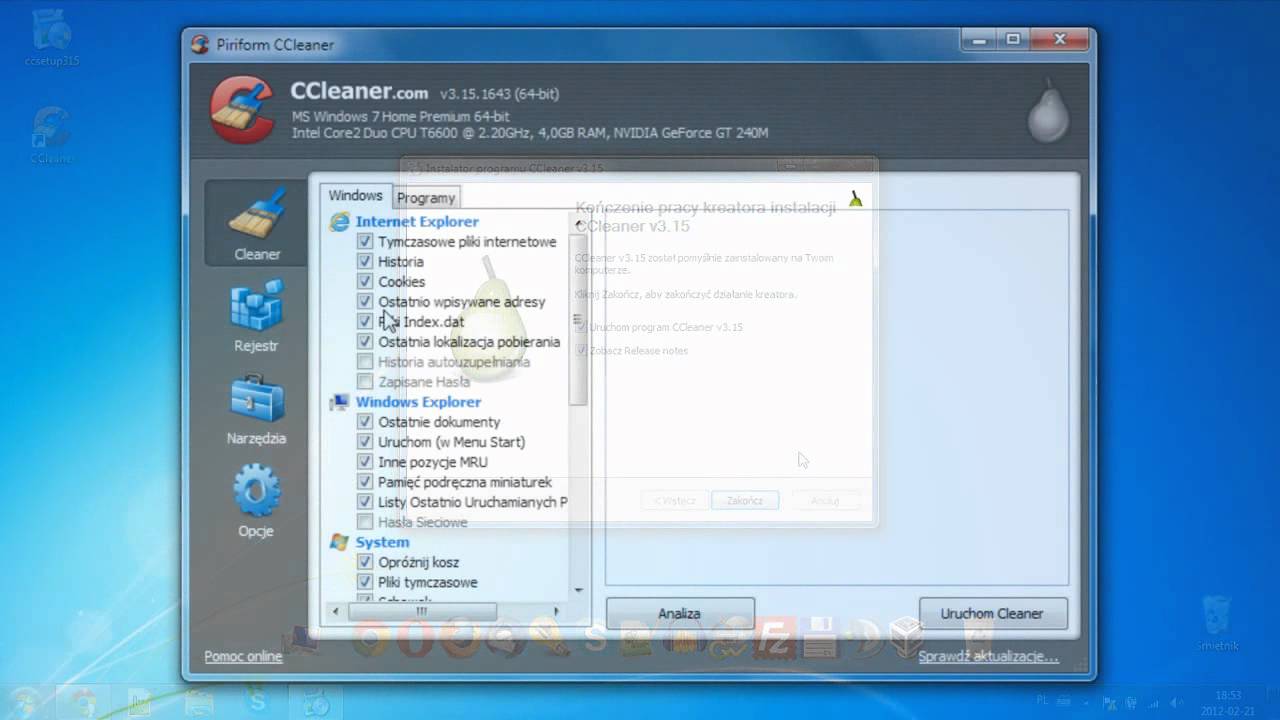Click the title bar CCleaner icon
The height and width of the screenshot is (720, 1280).
point(200,44)
